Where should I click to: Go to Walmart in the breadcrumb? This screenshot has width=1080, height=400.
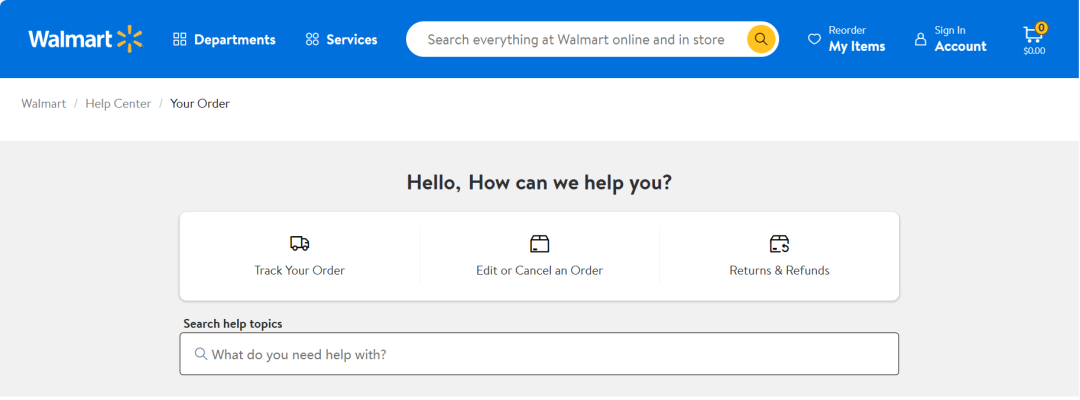coord(43,104)
